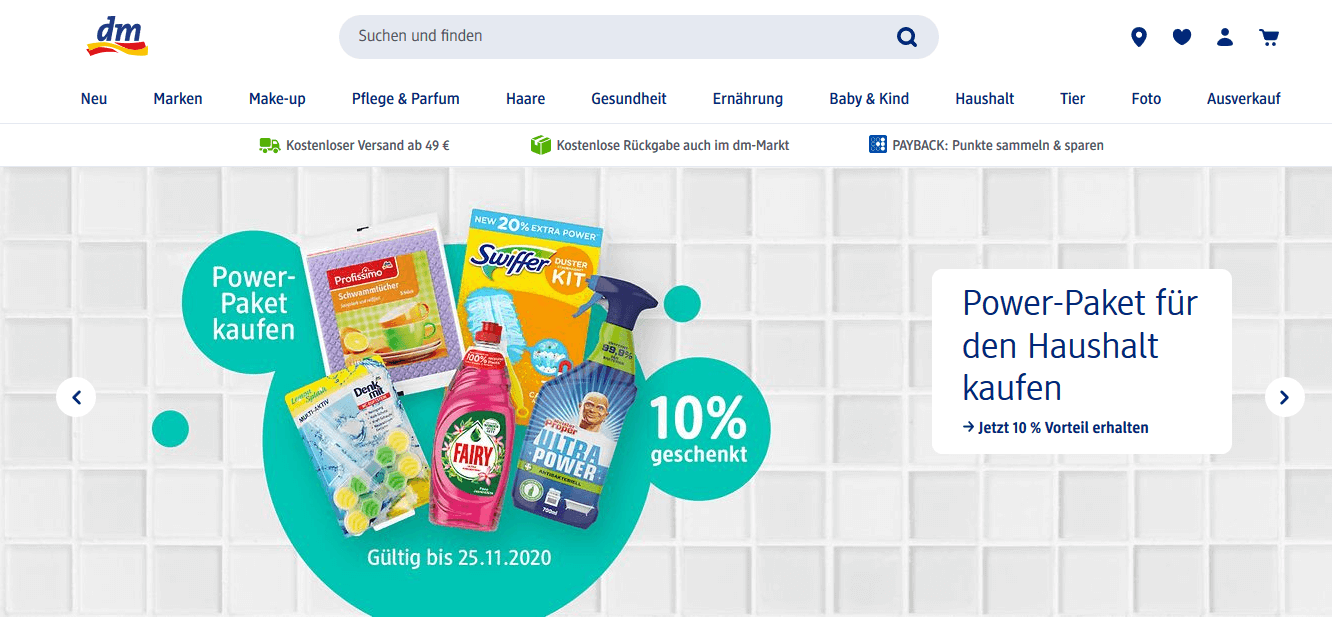Open the user account icon
This screenshot has width=1332, height=625.
(1225, 37)
